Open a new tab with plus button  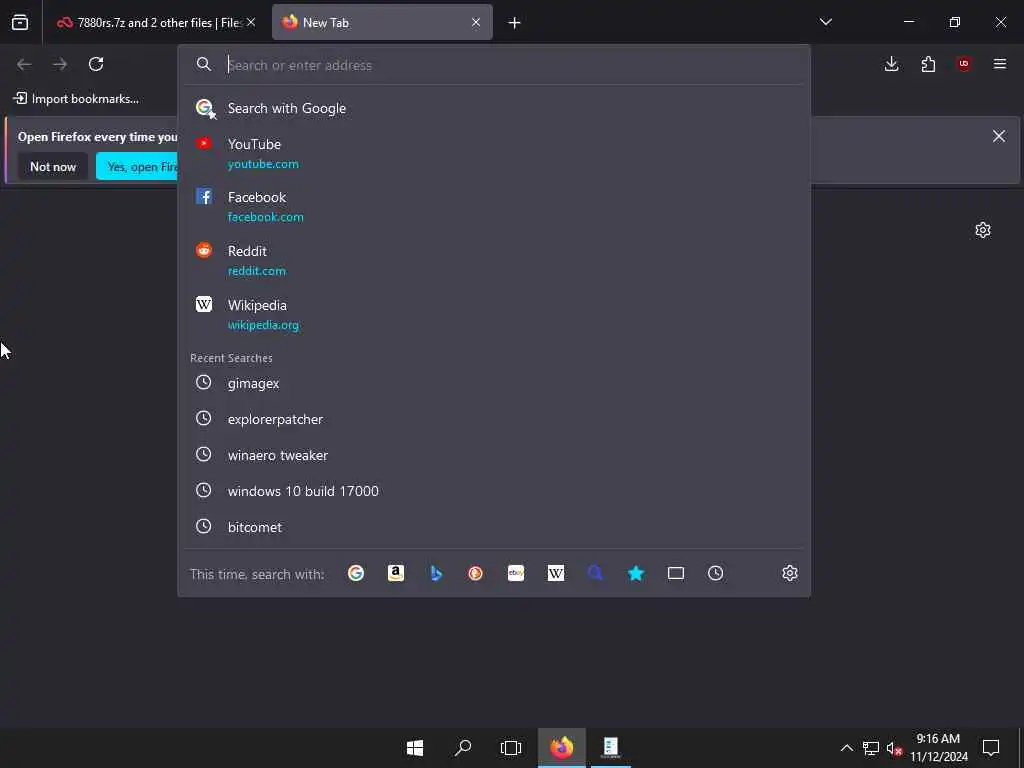(515, 23)
